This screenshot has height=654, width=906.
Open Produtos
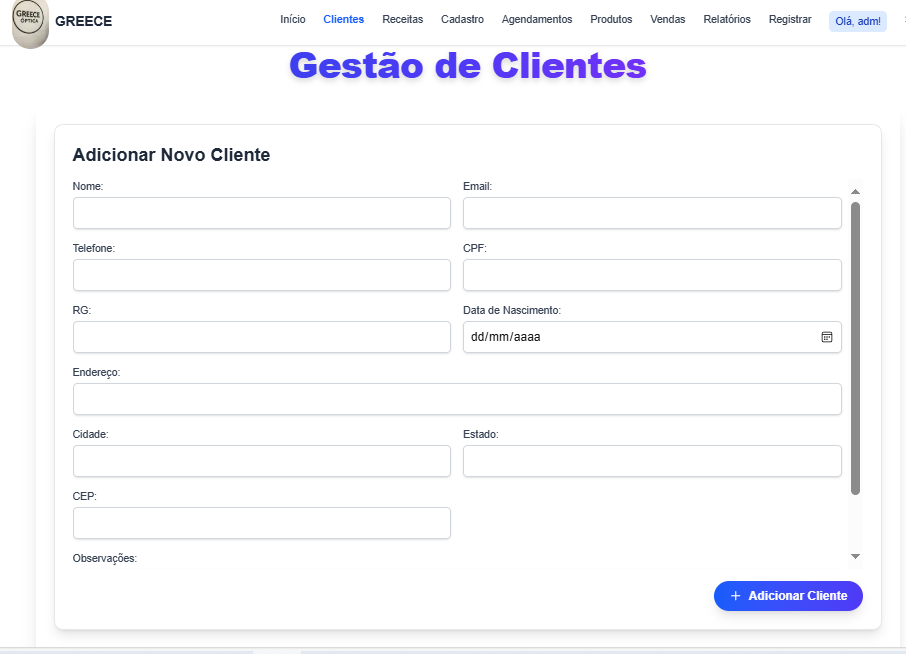pos(610,18)
